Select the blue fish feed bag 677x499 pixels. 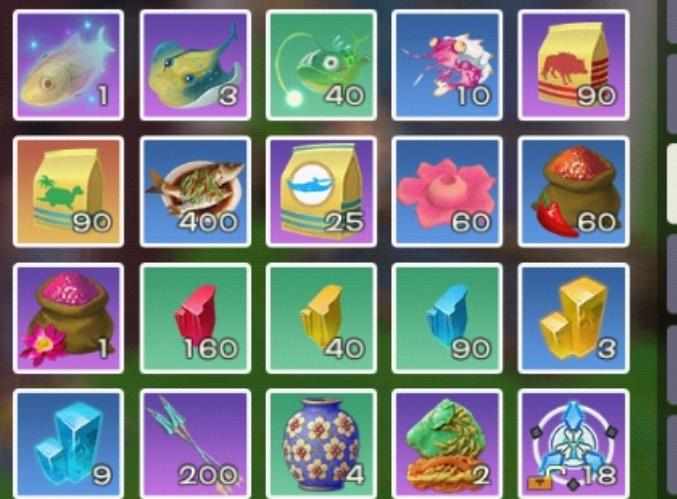321,192
